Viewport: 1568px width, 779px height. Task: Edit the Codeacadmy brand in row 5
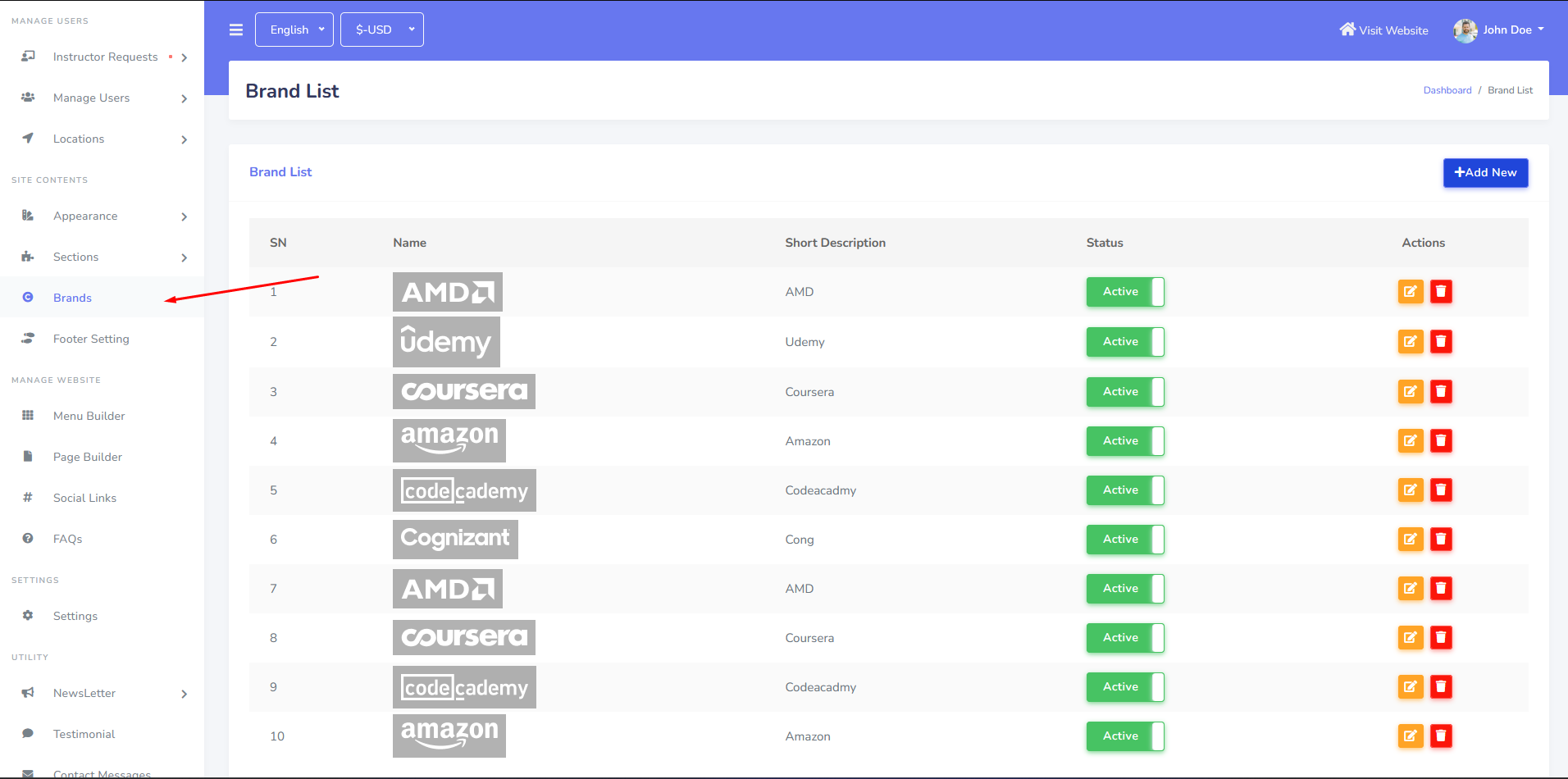(1411, 490)
